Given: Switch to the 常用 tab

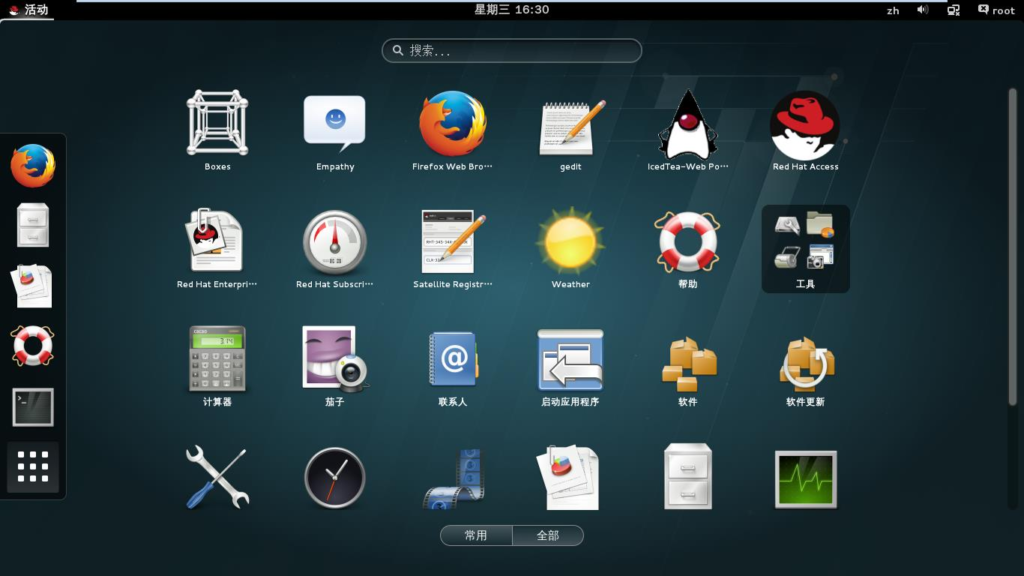Looking at the screenshot, I should [x=476, y=536].
